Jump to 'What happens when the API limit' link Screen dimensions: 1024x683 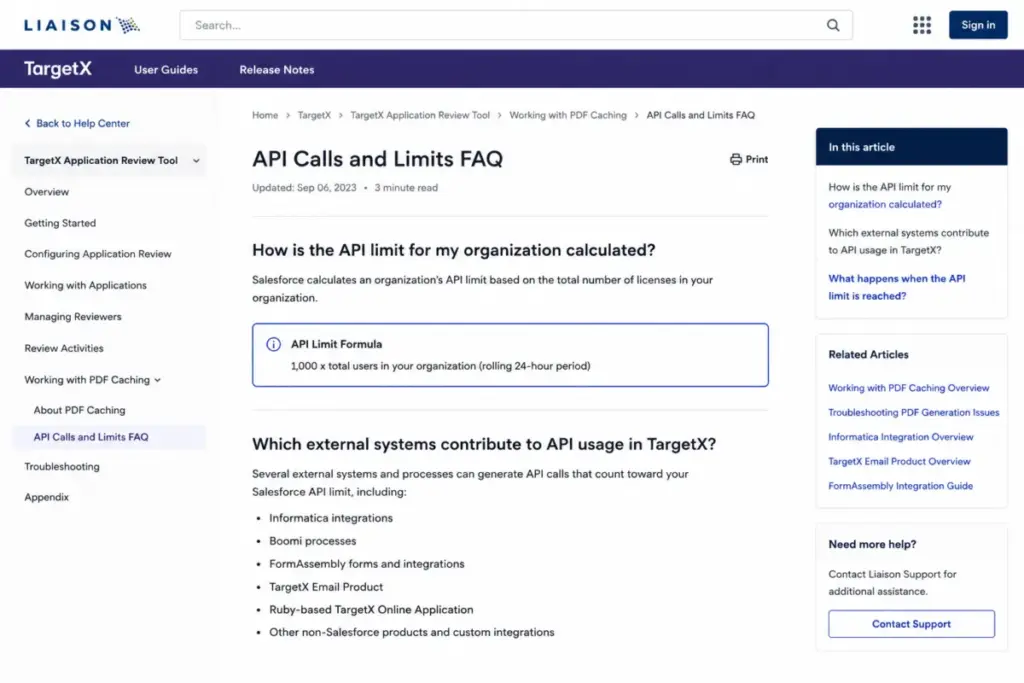click(x=897, y=287)
